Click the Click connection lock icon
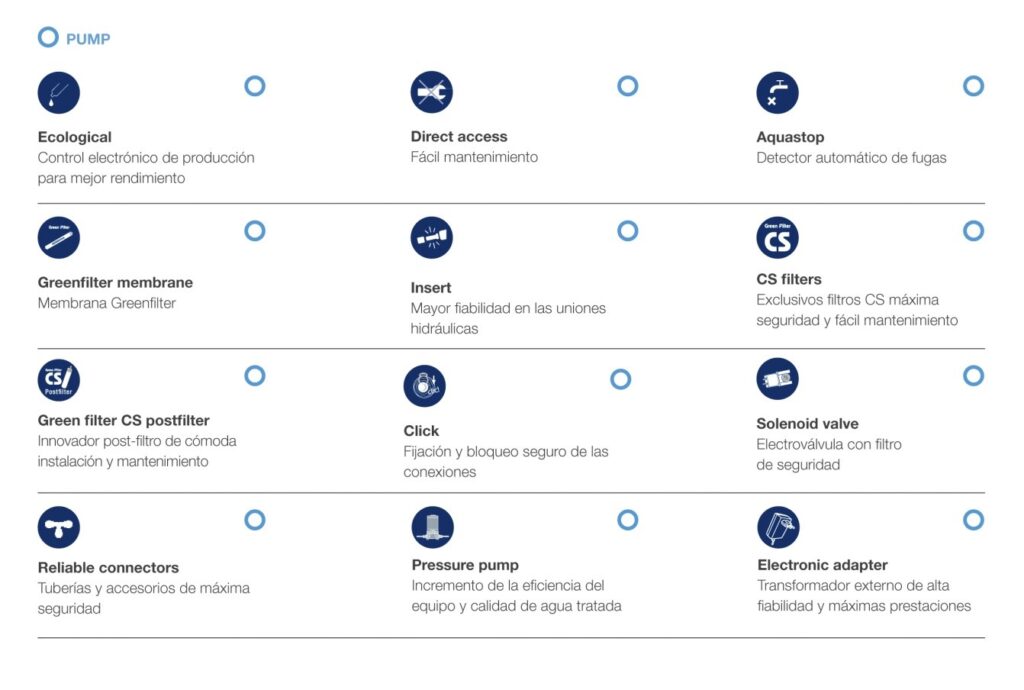The image size is (1024, 690). point(424,386)
